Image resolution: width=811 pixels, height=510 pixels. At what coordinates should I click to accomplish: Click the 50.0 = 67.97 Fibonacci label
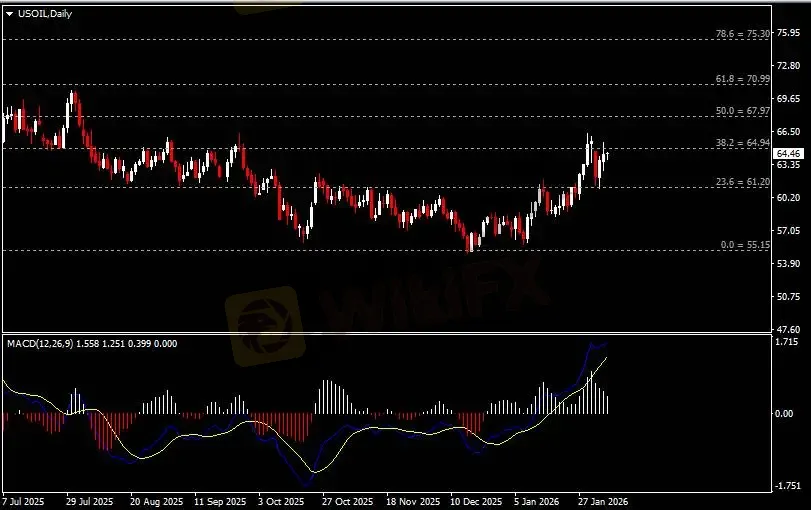743,111
